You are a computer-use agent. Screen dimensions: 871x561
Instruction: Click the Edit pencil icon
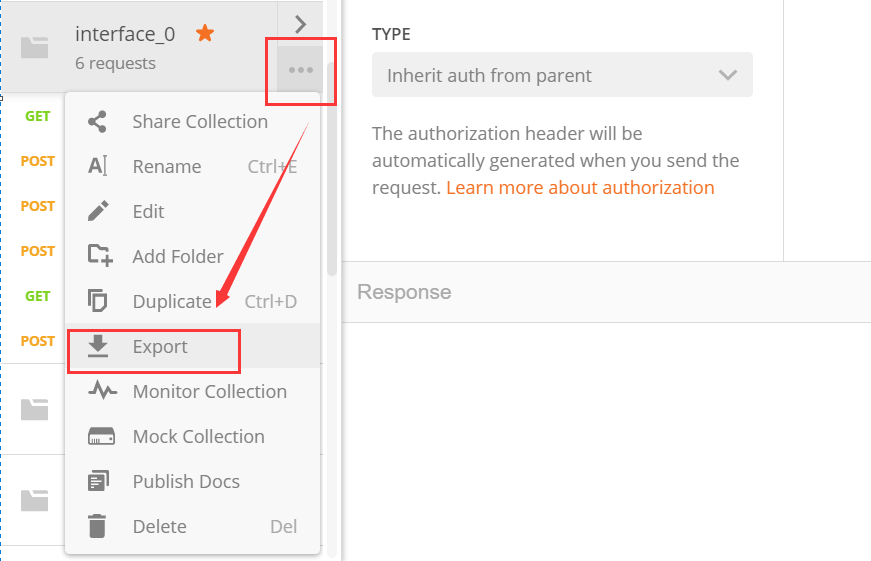97,212
